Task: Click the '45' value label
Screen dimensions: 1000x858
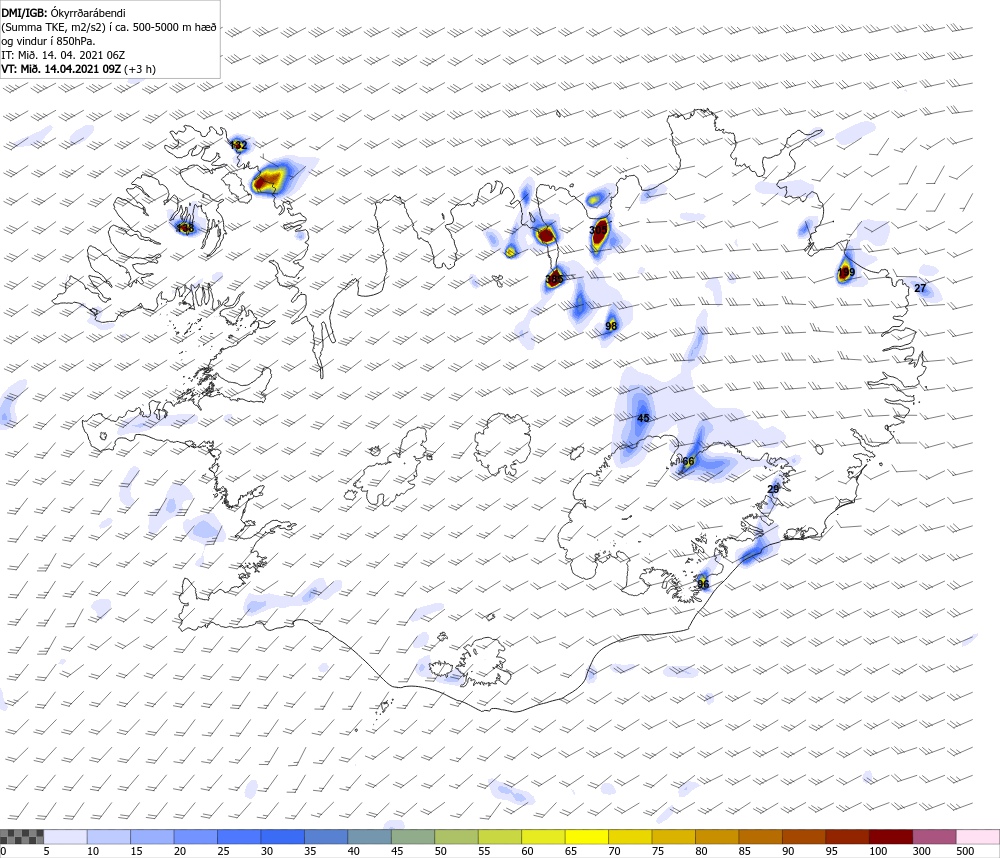Action: [643, 418]
